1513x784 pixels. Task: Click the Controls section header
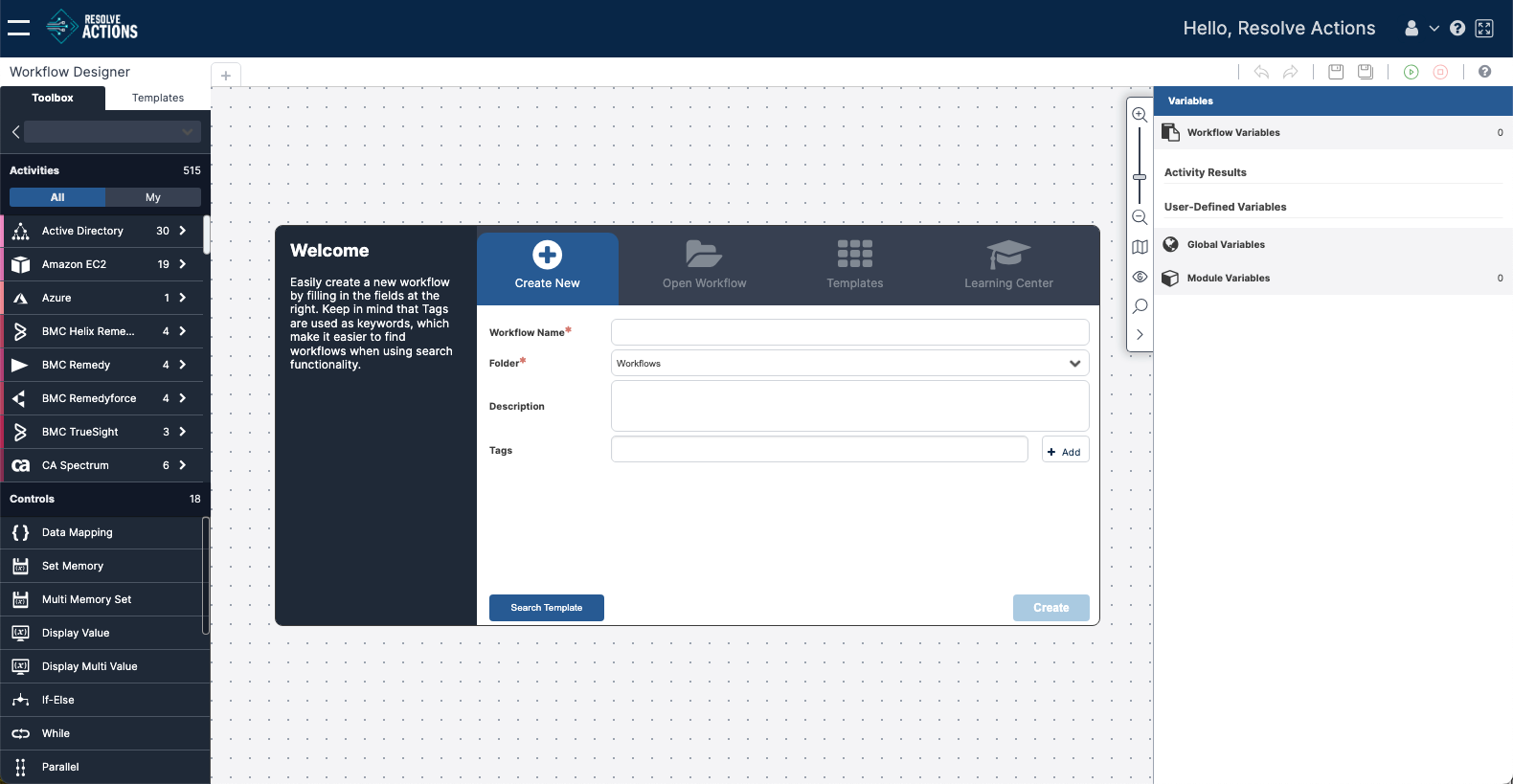105,499
